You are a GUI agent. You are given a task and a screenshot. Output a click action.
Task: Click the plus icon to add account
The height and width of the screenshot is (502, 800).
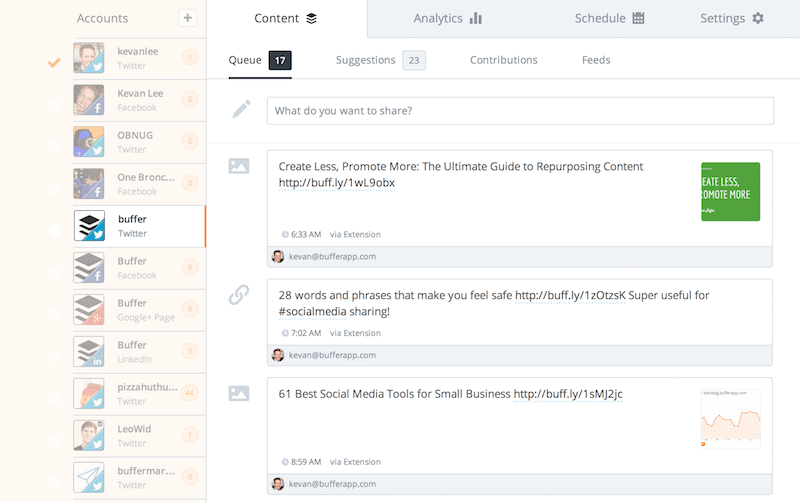coord(187,18)
